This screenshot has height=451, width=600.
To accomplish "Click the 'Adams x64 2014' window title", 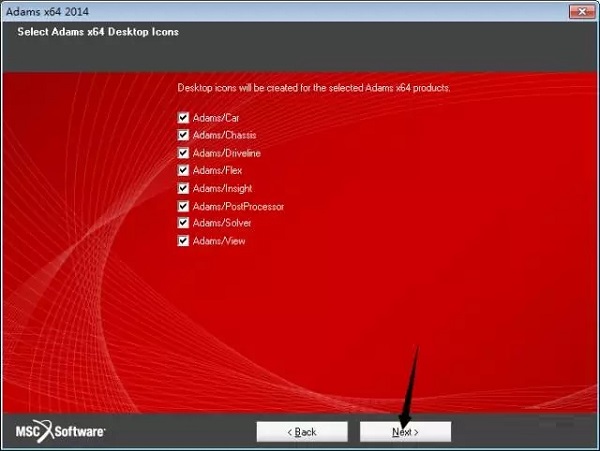I will click(x=47, y=11).
